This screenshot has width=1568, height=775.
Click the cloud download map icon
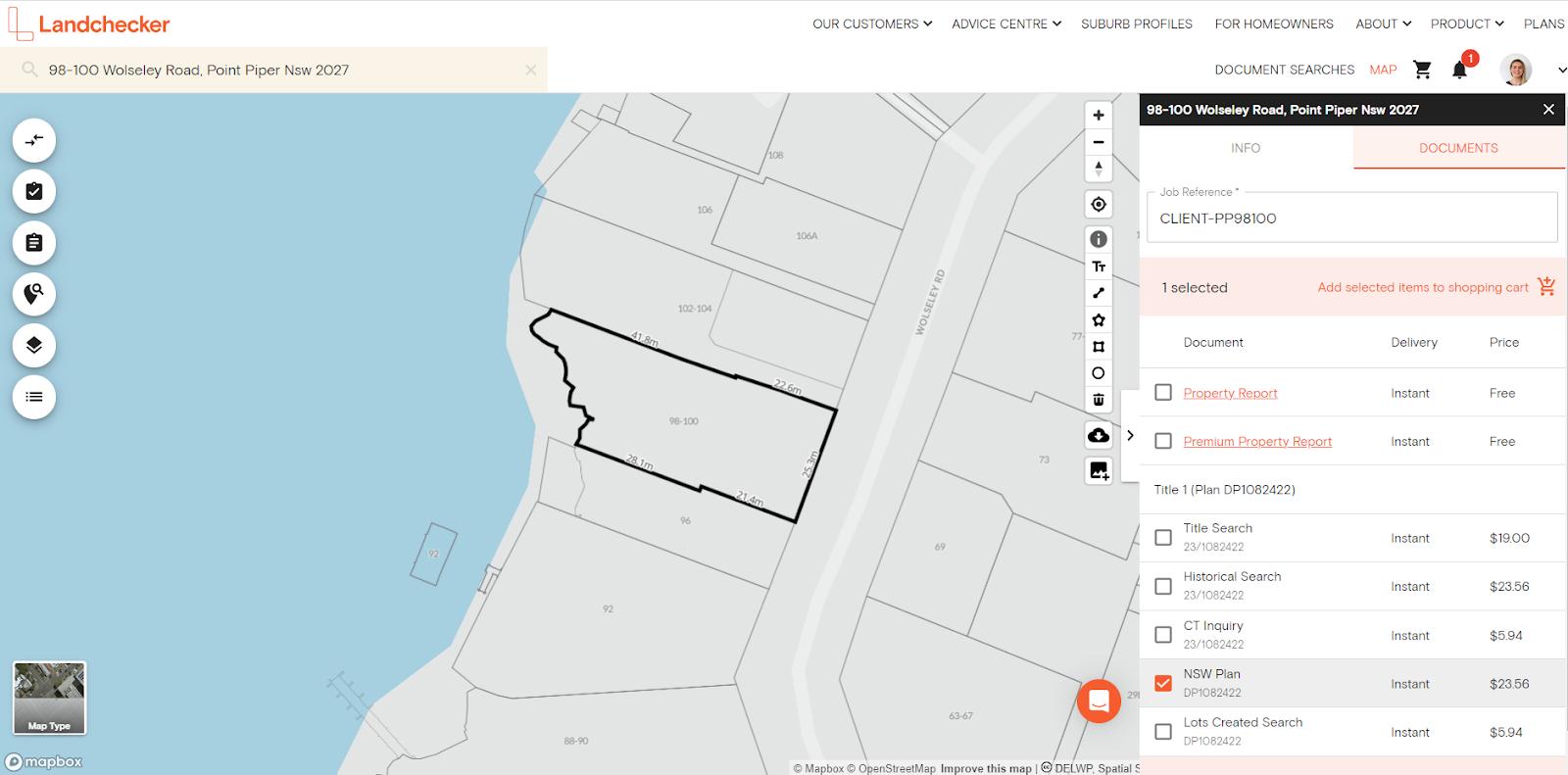point(1099,435)
